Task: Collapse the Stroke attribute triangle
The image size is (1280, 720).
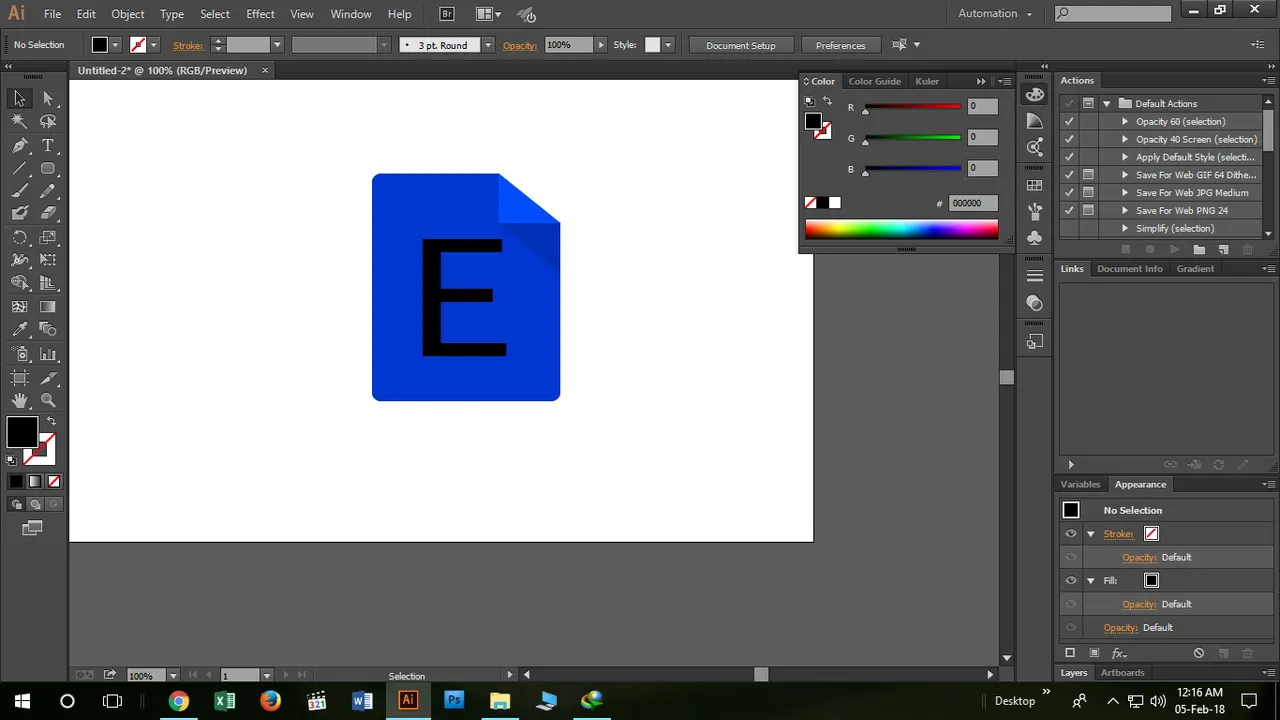Action: (x=1091, y=534)
